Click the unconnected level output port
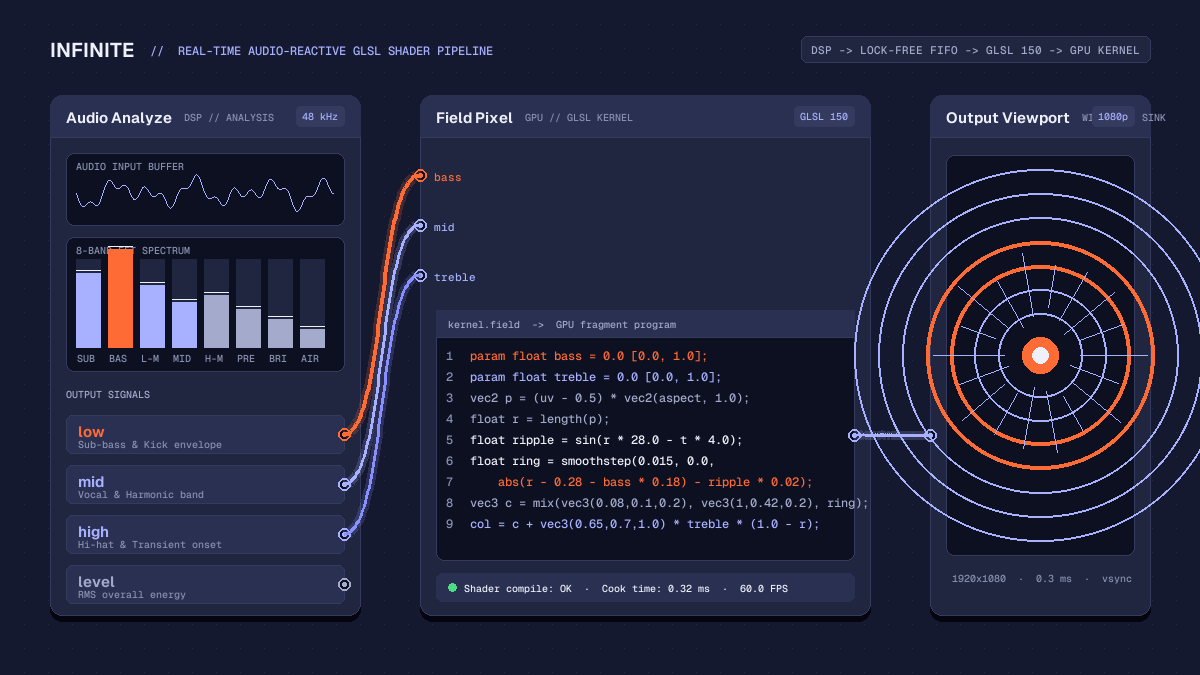Viewport: 1200px width, 675px height. tap(344, 584)
